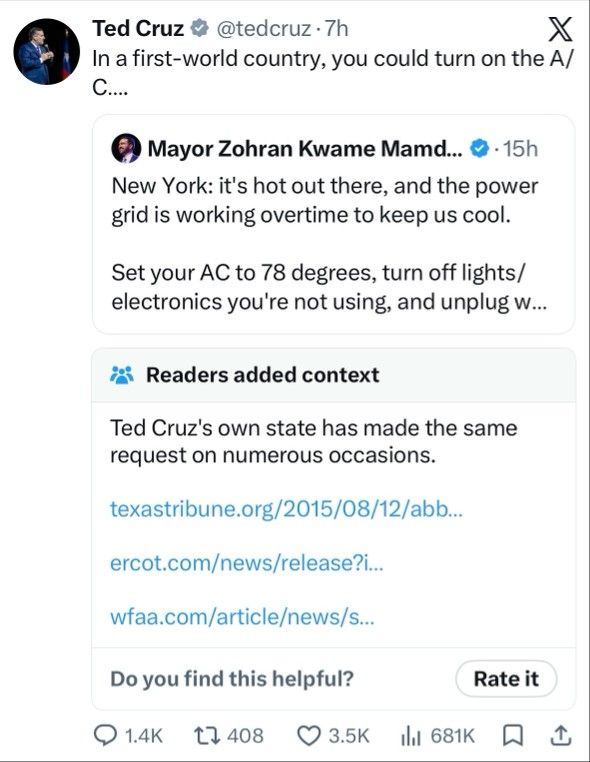This screenshot has height=762, width=590.
Task: Click the Readers added context people icon
Action: coord(122,375)
